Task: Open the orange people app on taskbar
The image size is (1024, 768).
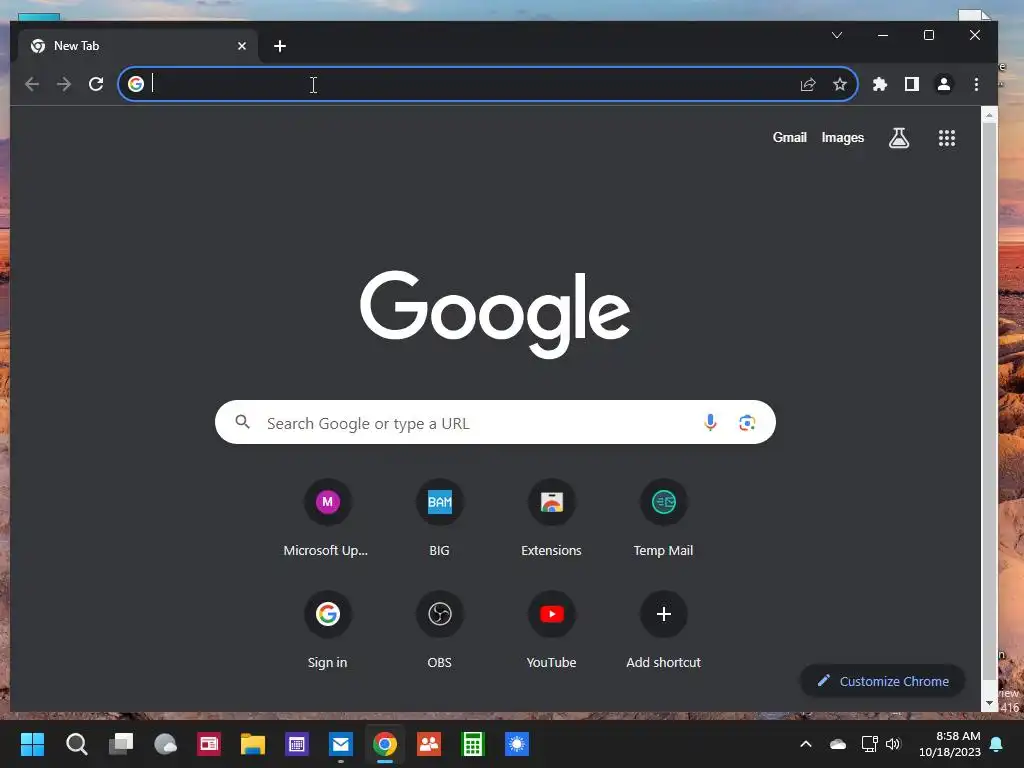Action: pyautogui.click(x=429, y=744)
